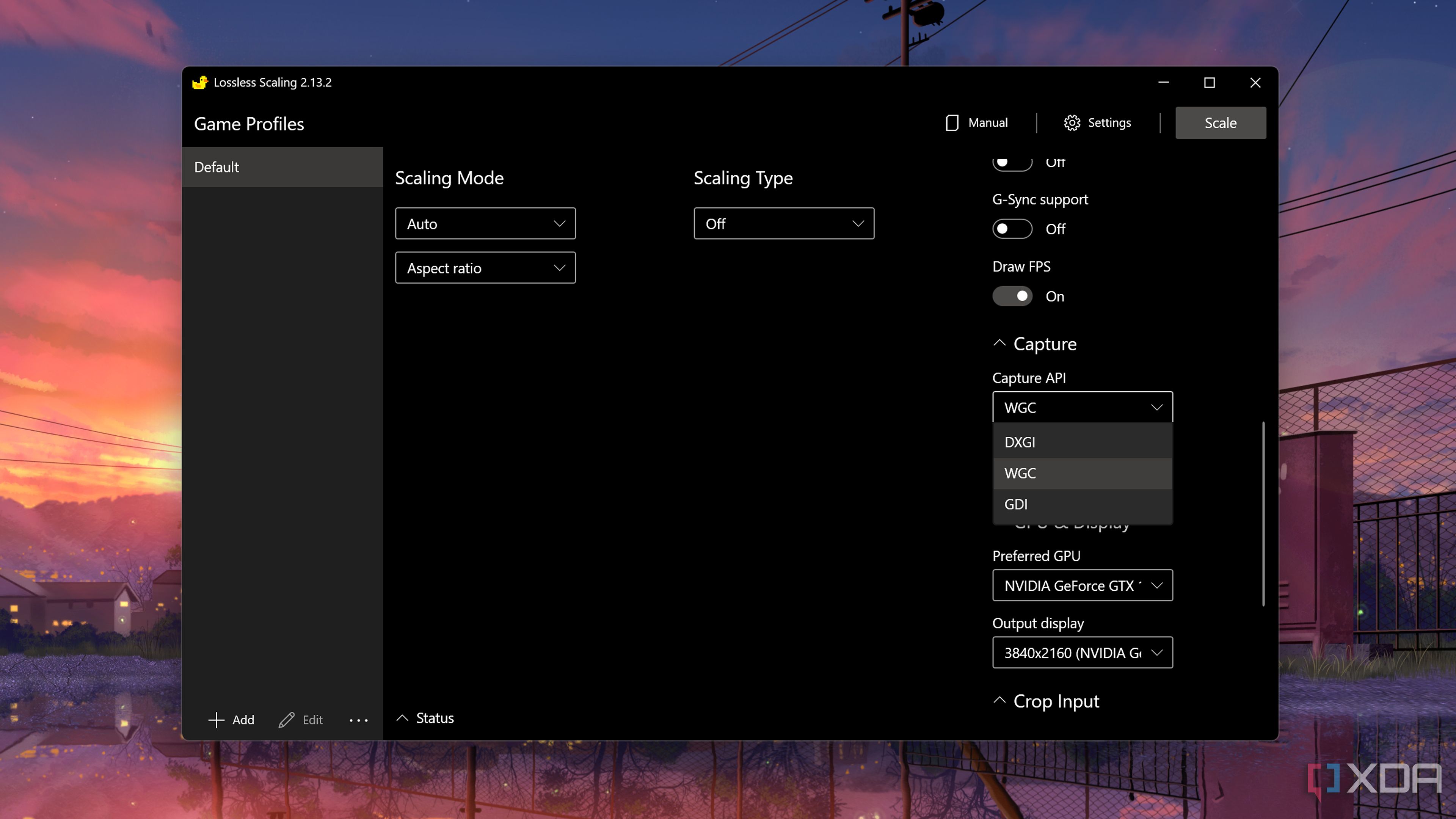Maximize the Lossless Scaling window
The image size is (1456, 819).
1209,83
